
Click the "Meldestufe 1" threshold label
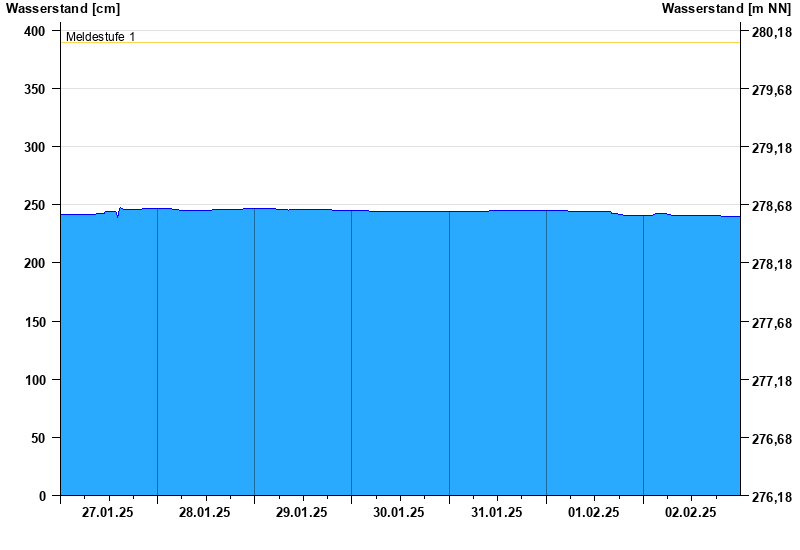click(100, 37)
